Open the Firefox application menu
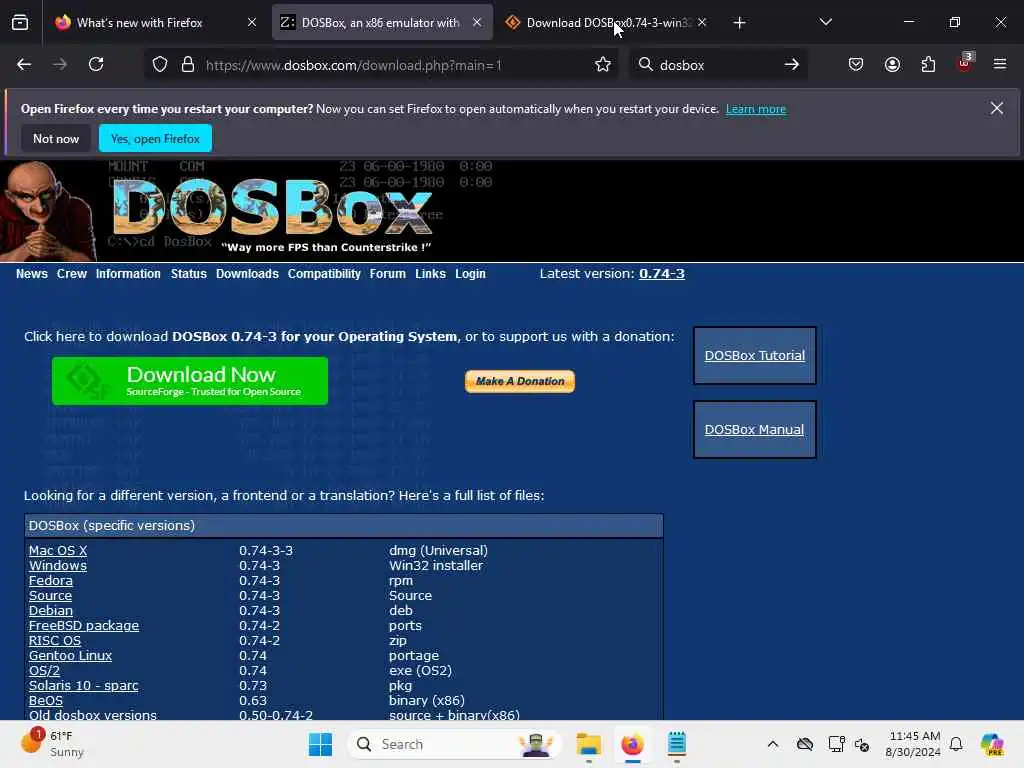 1000,64
